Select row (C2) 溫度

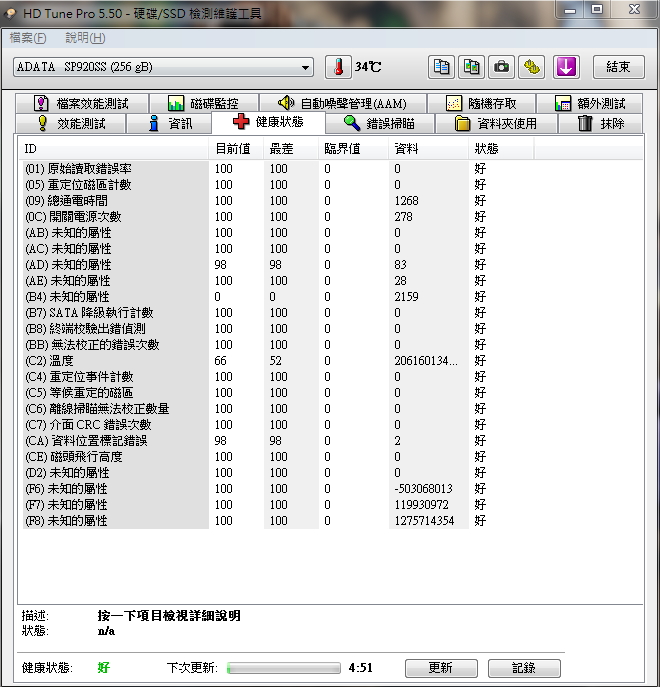point(279,361)
